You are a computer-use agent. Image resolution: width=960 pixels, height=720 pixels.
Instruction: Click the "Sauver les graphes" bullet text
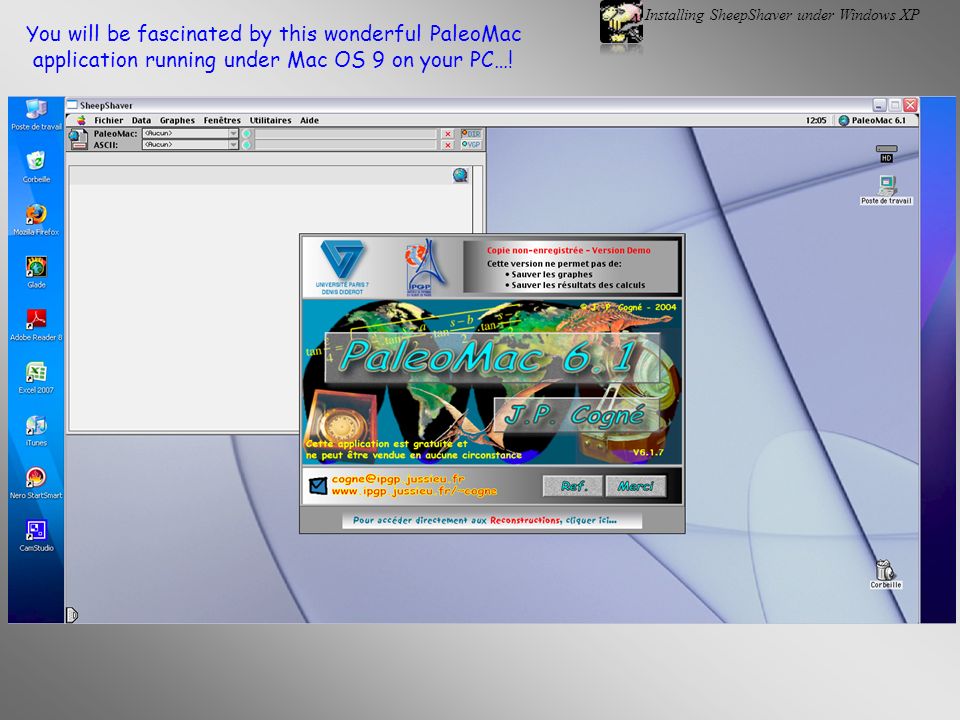coord(552,274)
